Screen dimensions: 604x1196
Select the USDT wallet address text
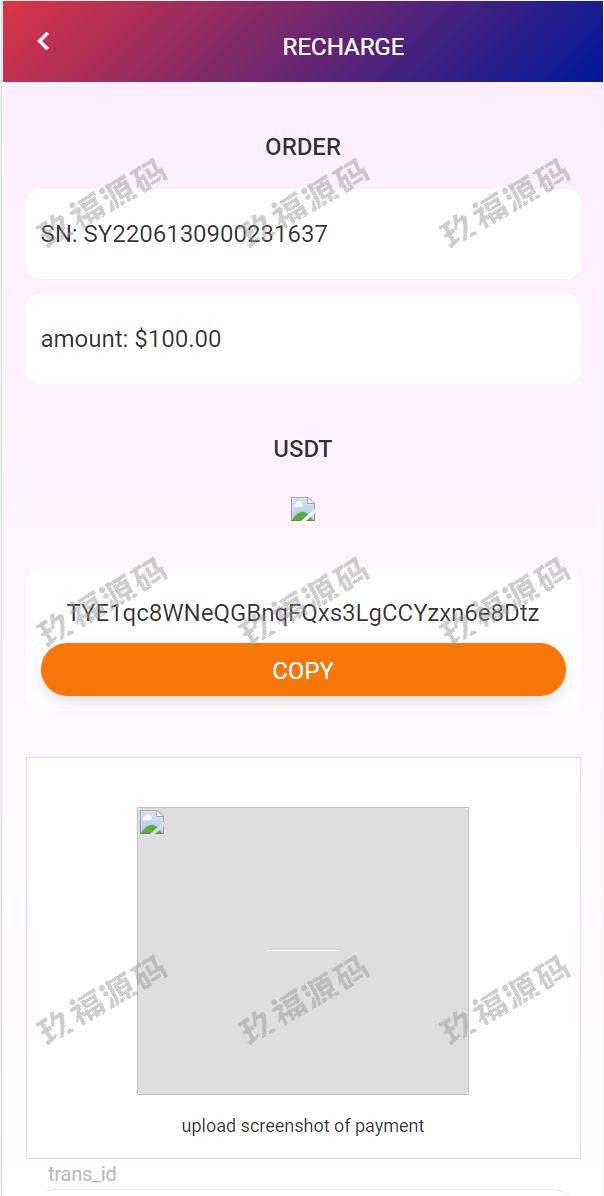pos(303,612)
